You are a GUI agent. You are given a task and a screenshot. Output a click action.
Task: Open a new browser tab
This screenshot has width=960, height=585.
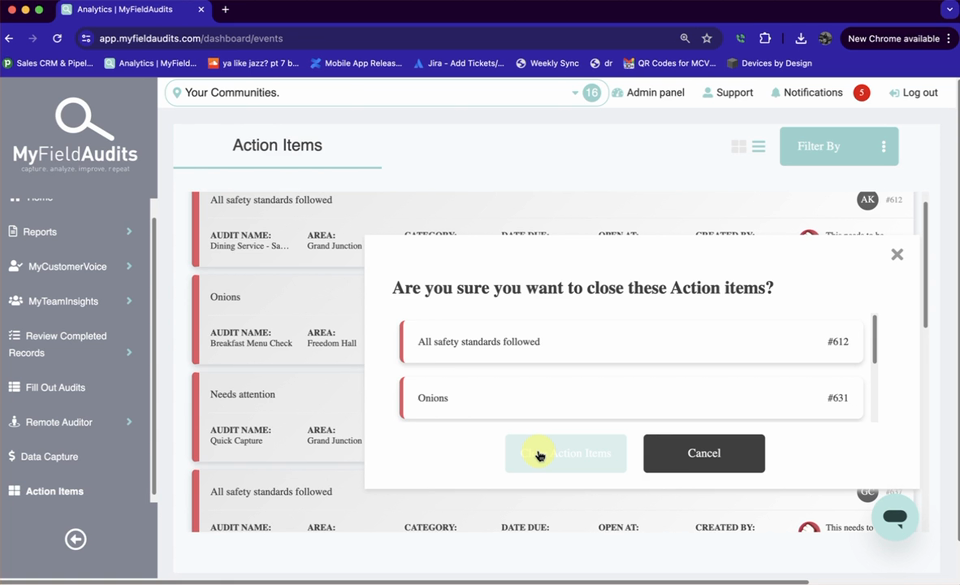(x=225, y=10)
